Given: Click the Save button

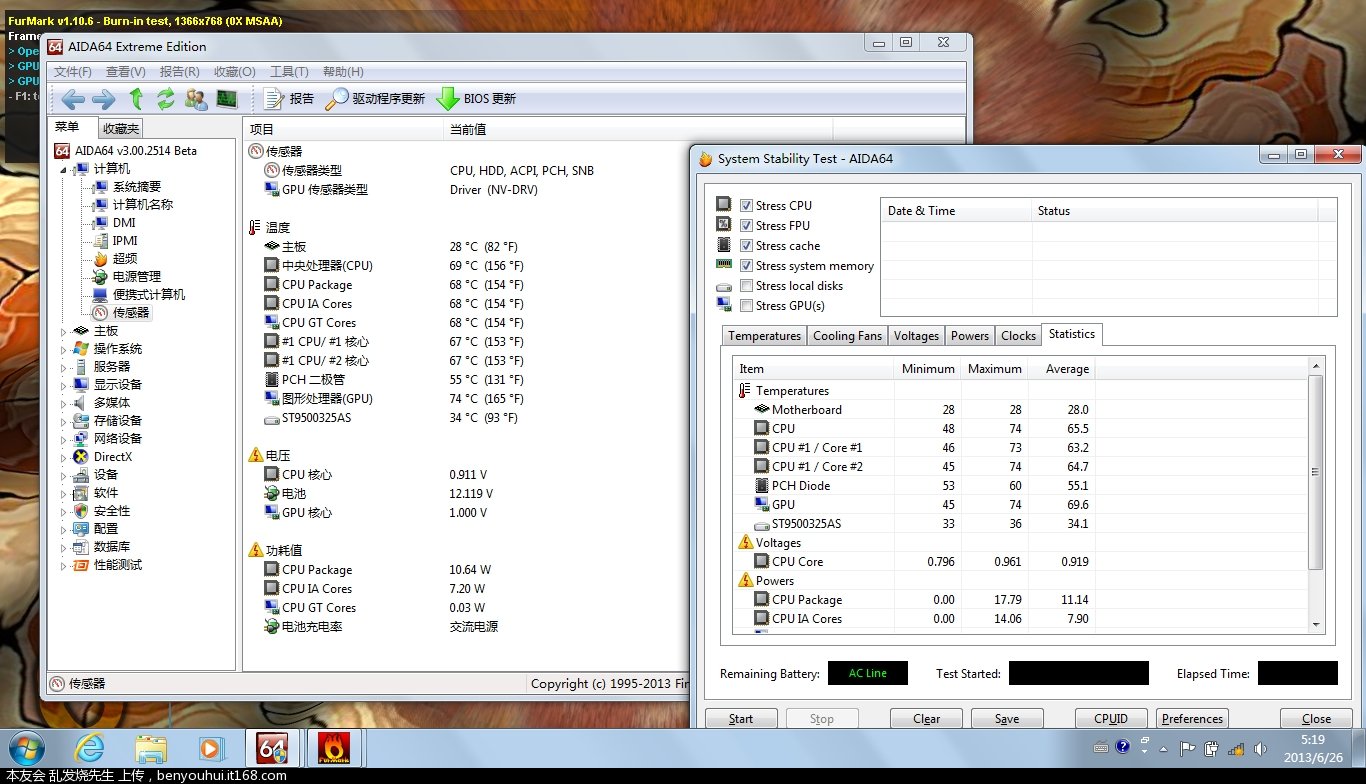Looking at the screenshot, I should 1007,718.
